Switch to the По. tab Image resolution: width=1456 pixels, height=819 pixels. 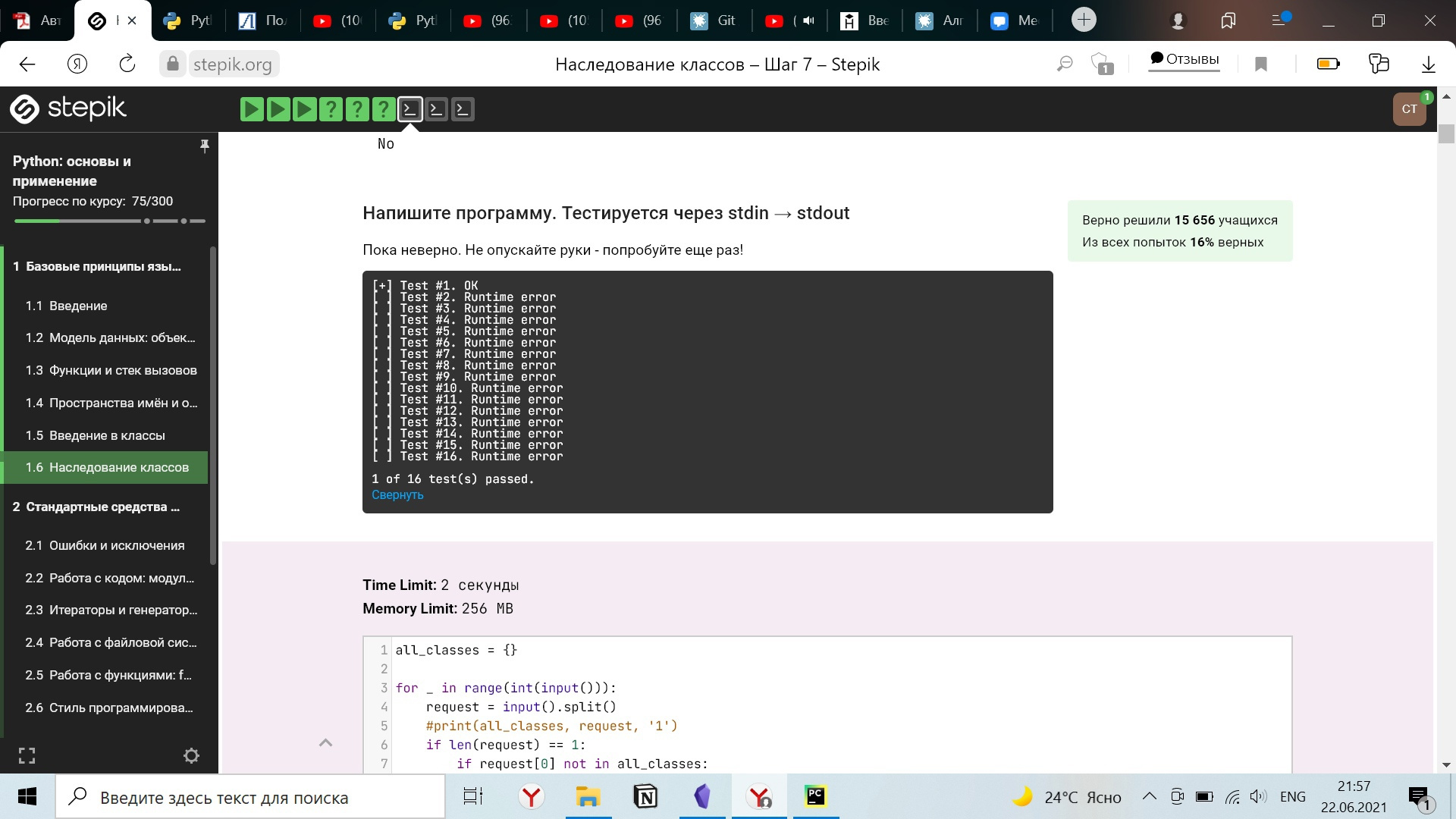(263, 20)
